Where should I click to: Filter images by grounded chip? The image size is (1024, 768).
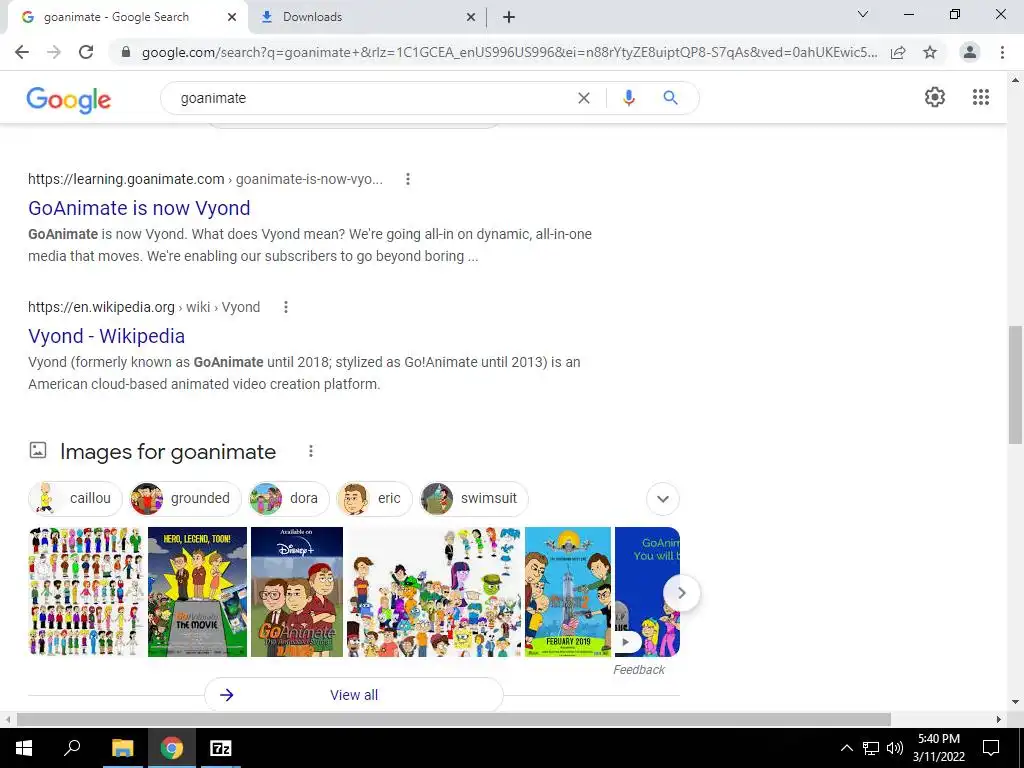[185, 498]
